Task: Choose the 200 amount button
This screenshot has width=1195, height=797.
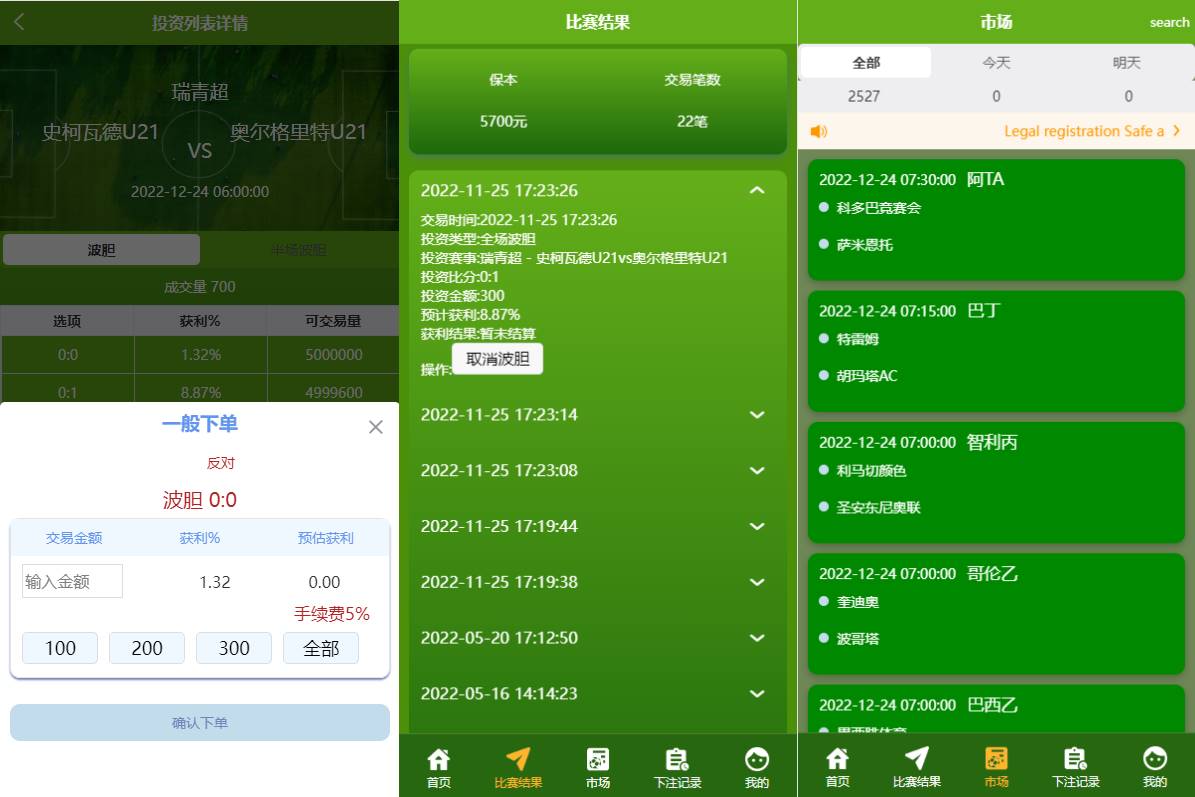Action: click(x=147, y=648)
